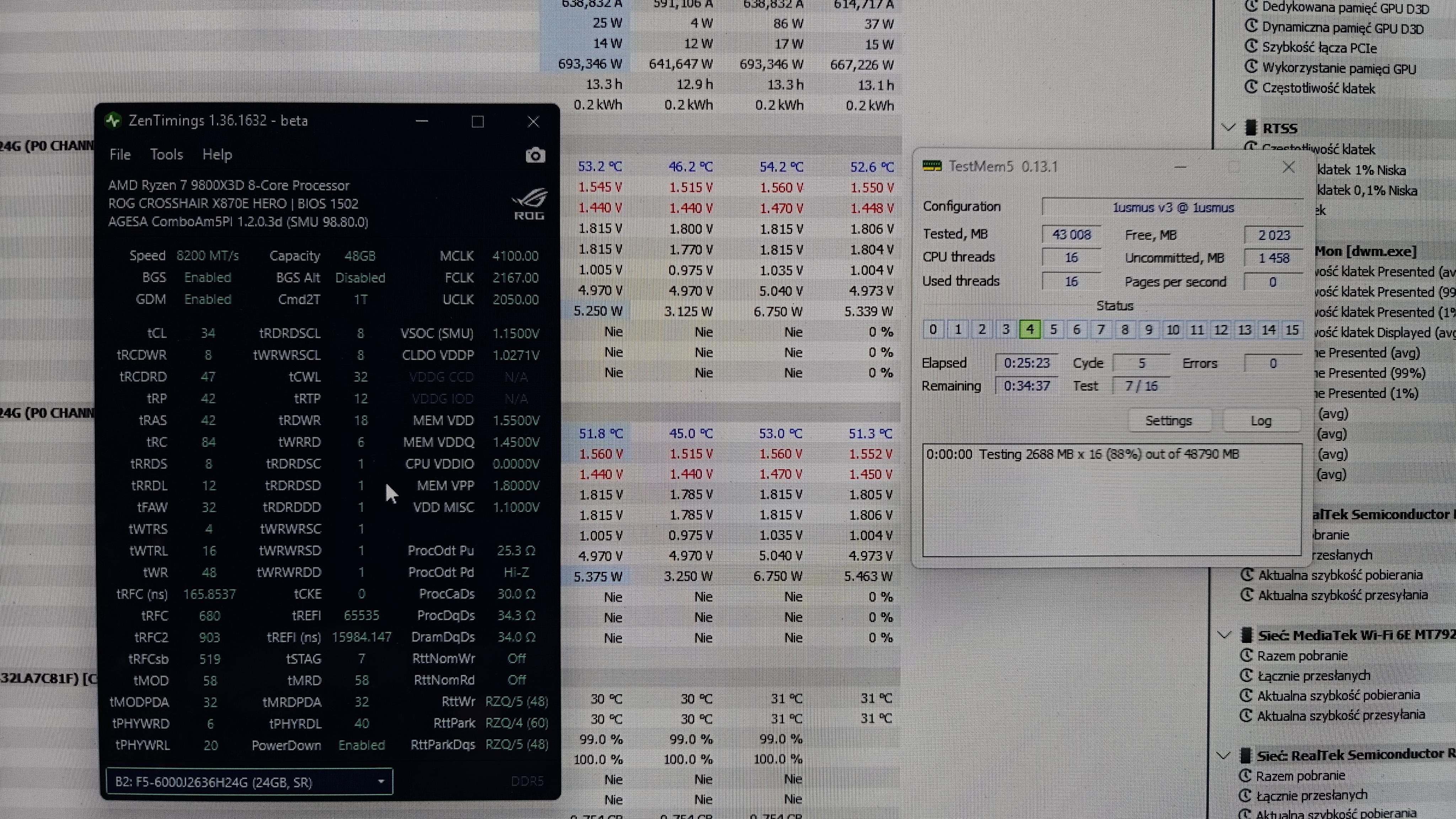Select status thread box number 0
1456x819 pixels.
(x=933, y=330)
